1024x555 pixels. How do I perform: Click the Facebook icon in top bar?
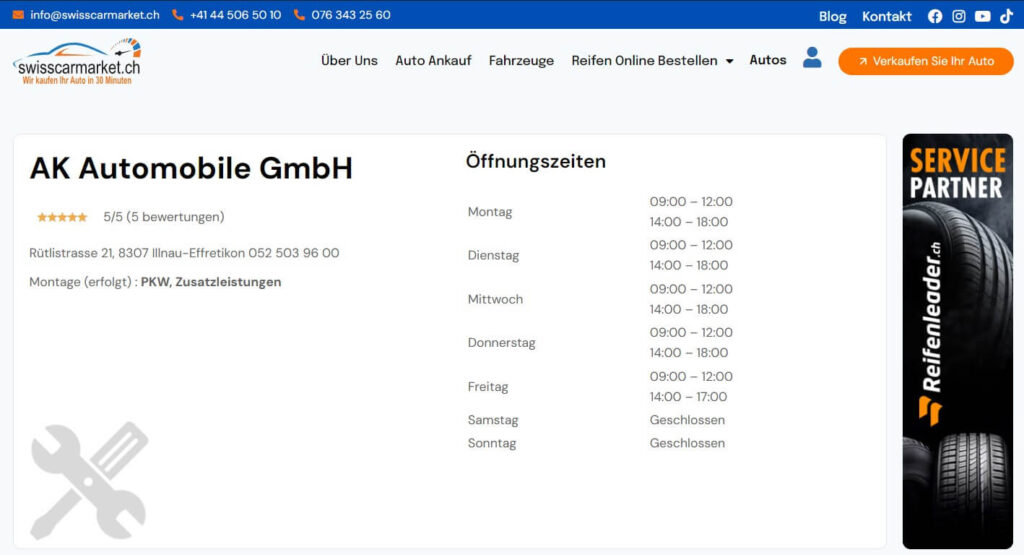[935, 16]
